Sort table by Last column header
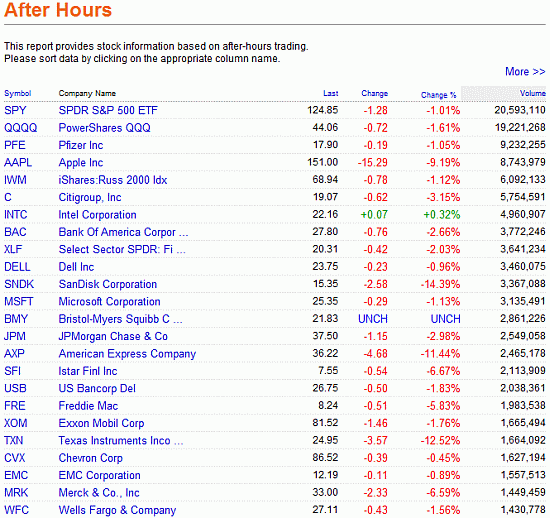The width and height of the screenshot is (550, 518). coord(330,93)
